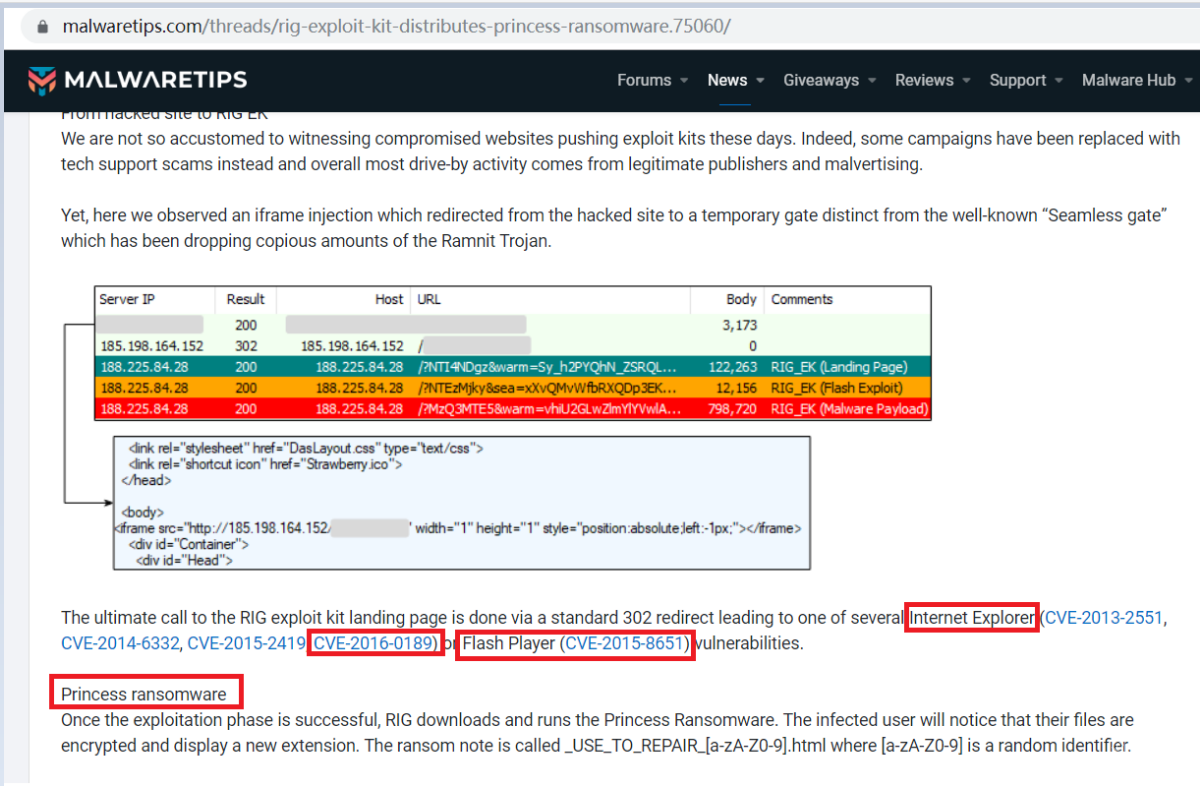Screen dimensions: 1200x786
Task: Expand the Giveaways dropdown arrow
Action: click(x=872, y=81)
